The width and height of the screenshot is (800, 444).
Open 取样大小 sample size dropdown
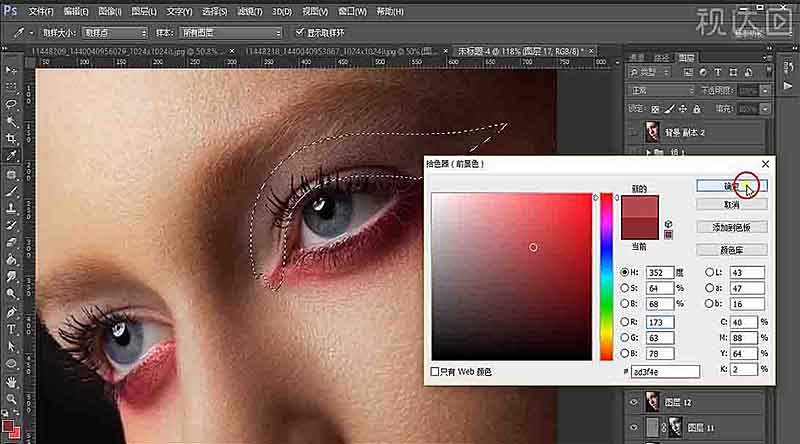[x=115, y=33]
